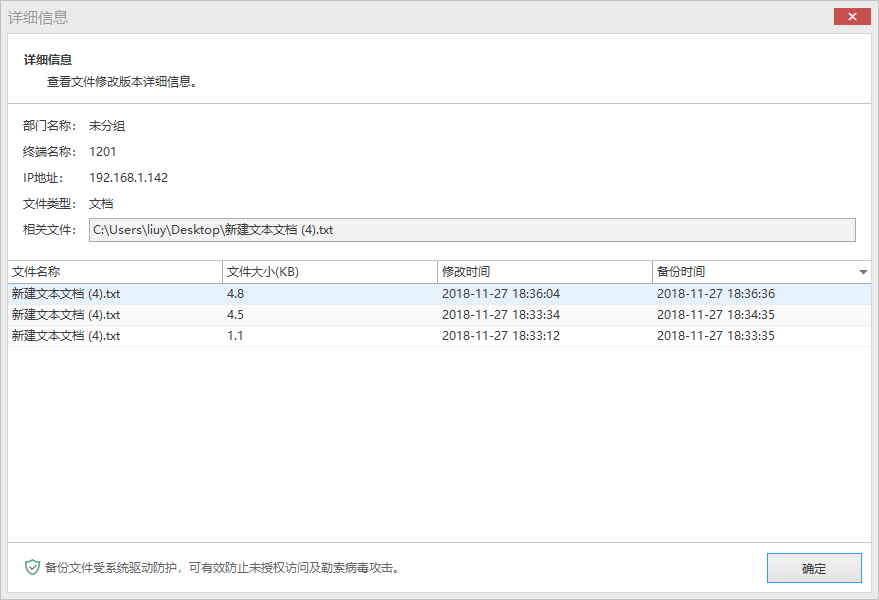
Task: Click the terminal name value 1201
Action: tap(103, 152)
